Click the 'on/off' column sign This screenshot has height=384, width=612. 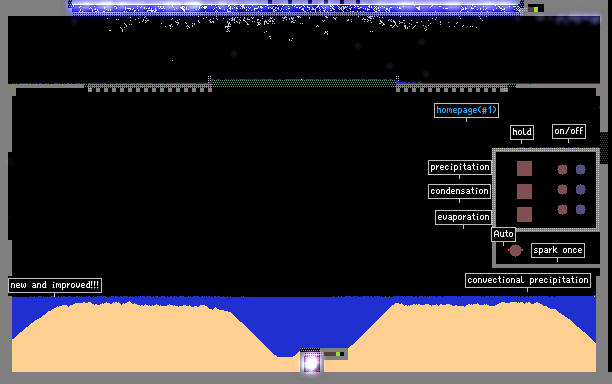(569, 131)
